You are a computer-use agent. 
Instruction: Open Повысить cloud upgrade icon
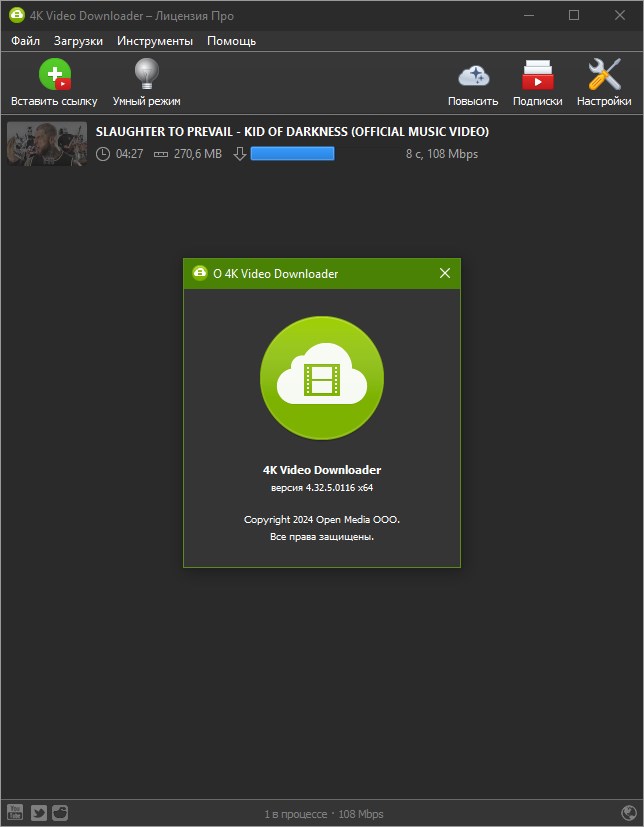click(473, 76)
